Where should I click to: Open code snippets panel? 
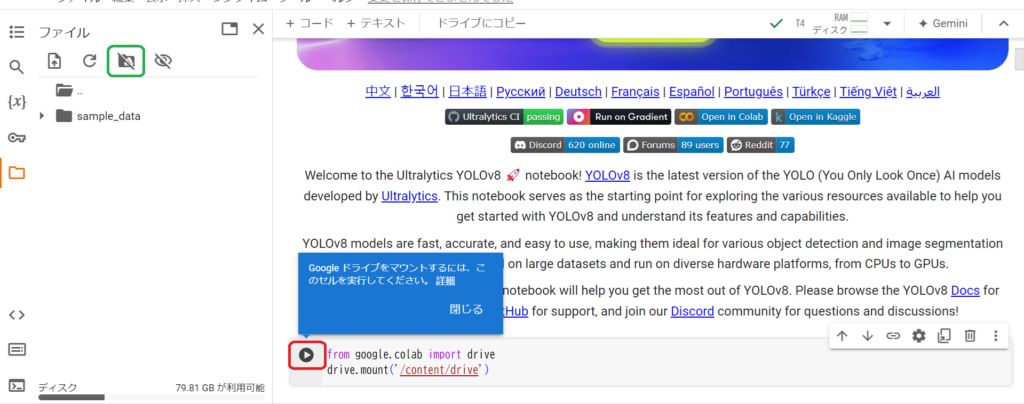click(16, 315)
